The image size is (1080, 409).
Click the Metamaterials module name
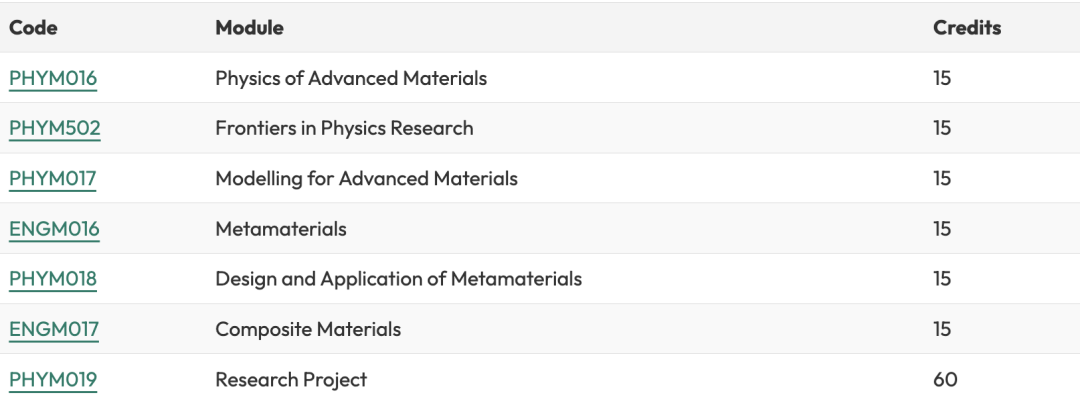281,229
